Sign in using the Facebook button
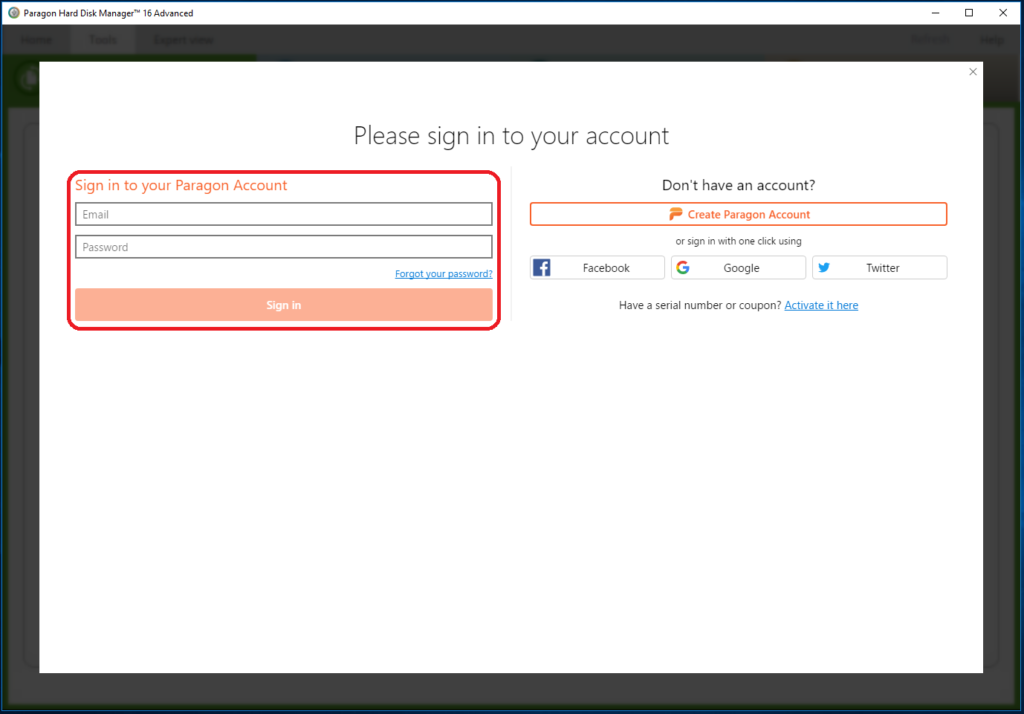Image resolution: width=1024 pixels, height=714 pixels. click(x=597, y=267)
